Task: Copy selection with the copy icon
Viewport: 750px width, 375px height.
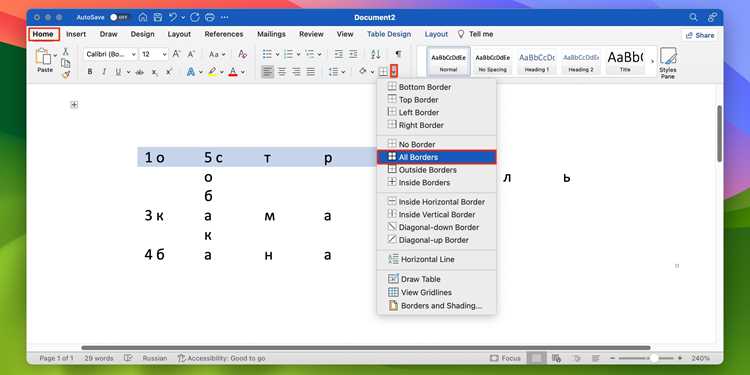Action: pos(66,63)
